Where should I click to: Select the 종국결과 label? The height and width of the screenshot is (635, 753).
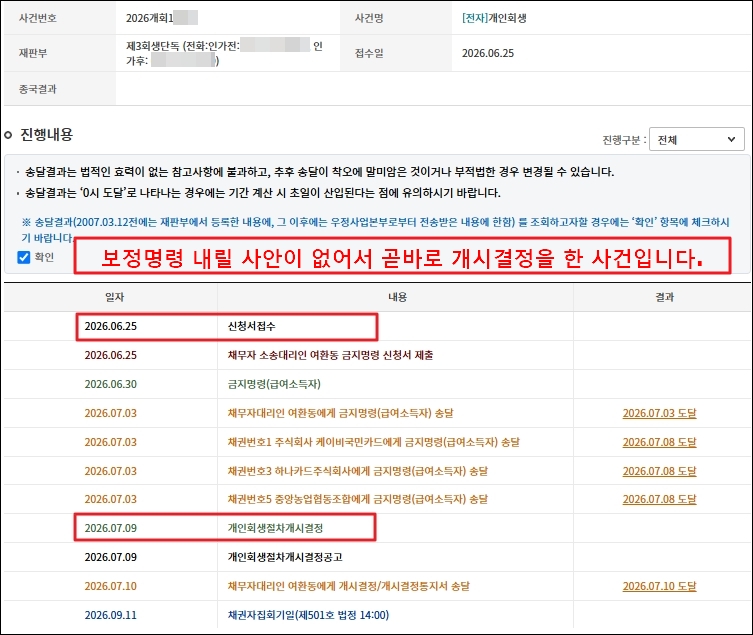[x=37, y=89]
